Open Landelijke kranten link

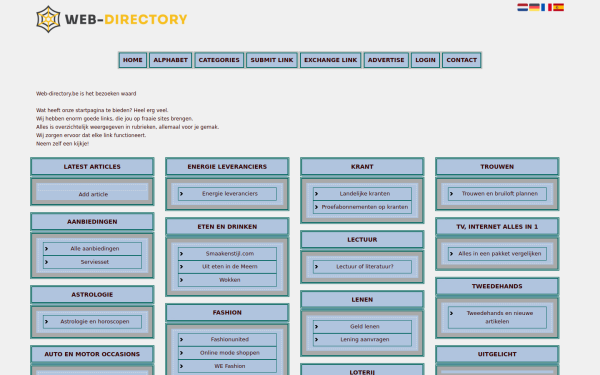tap(365, 194)
